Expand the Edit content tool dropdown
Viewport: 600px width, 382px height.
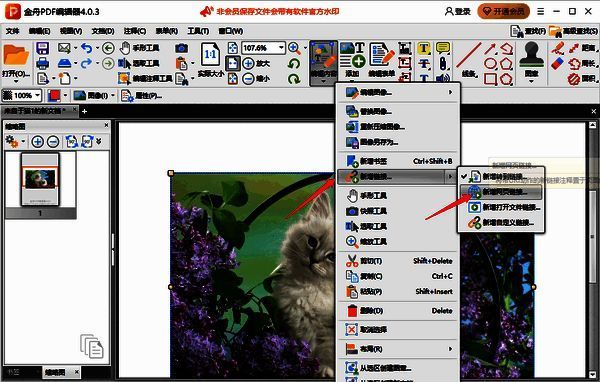click(323, 82)
